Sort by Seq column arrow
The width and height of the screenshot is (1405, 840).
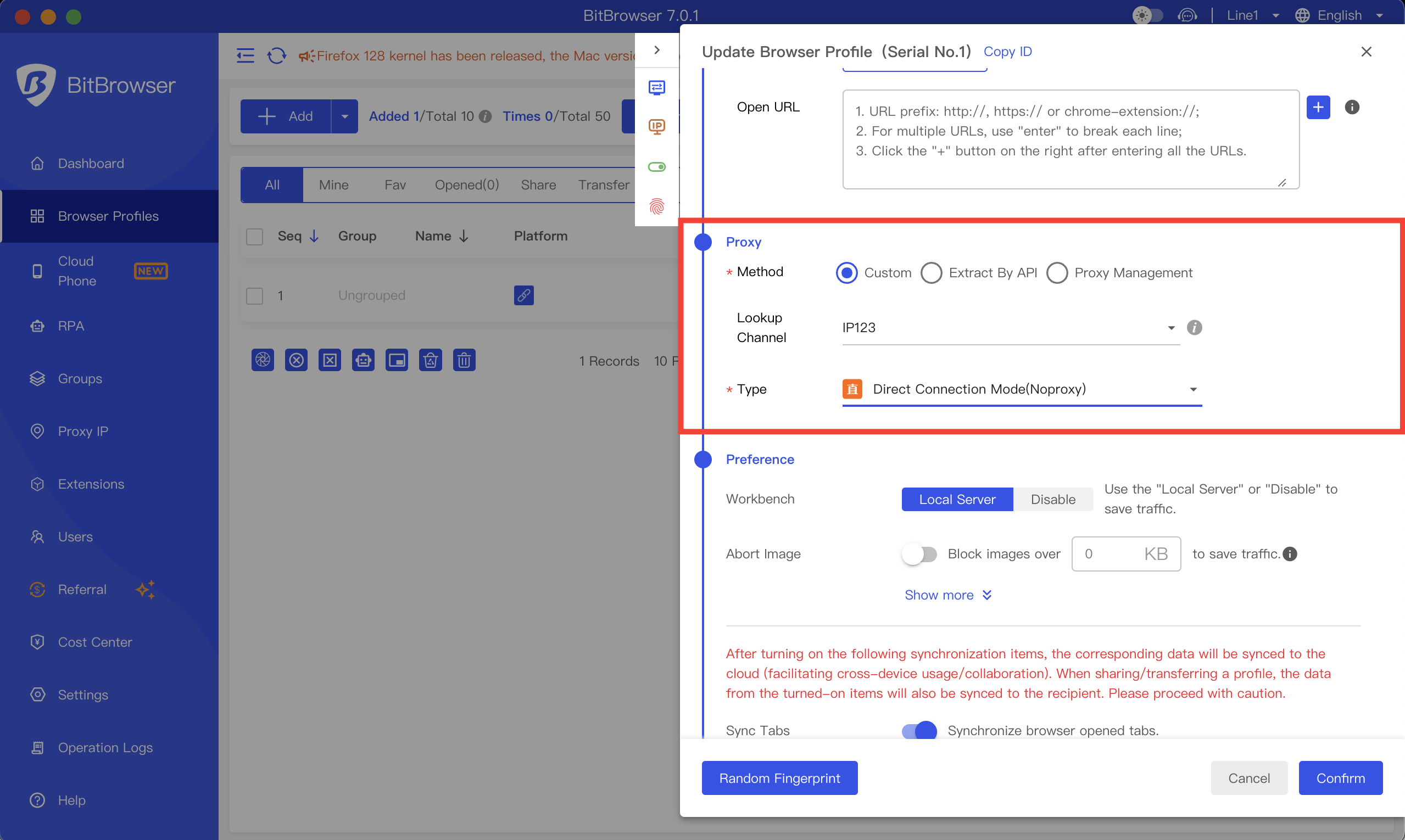pyautogui.click(x=314, y=237)
